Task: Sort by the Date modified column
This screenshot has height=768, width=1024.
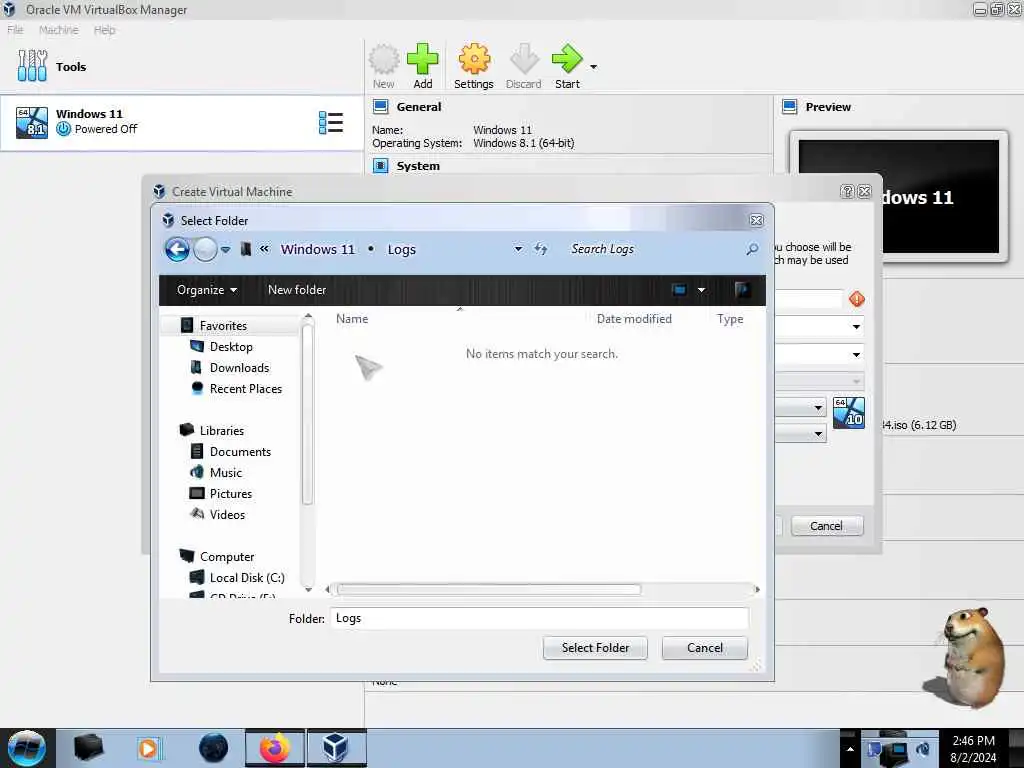Action: click(634, 319)
